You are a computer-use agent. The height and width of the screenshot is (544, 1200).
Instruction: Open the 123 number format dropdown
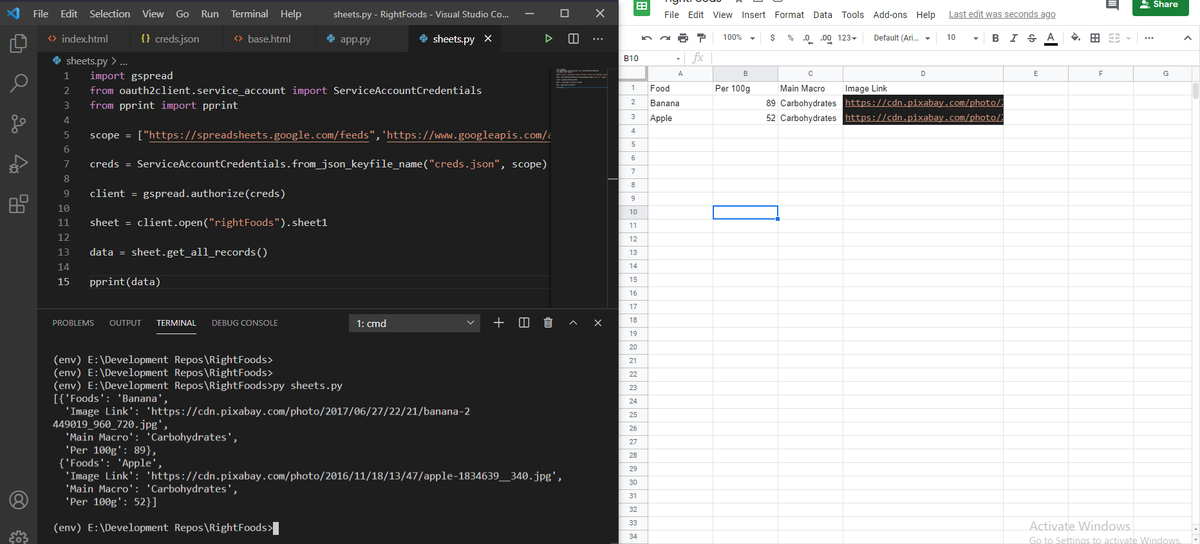coord(848,37)
